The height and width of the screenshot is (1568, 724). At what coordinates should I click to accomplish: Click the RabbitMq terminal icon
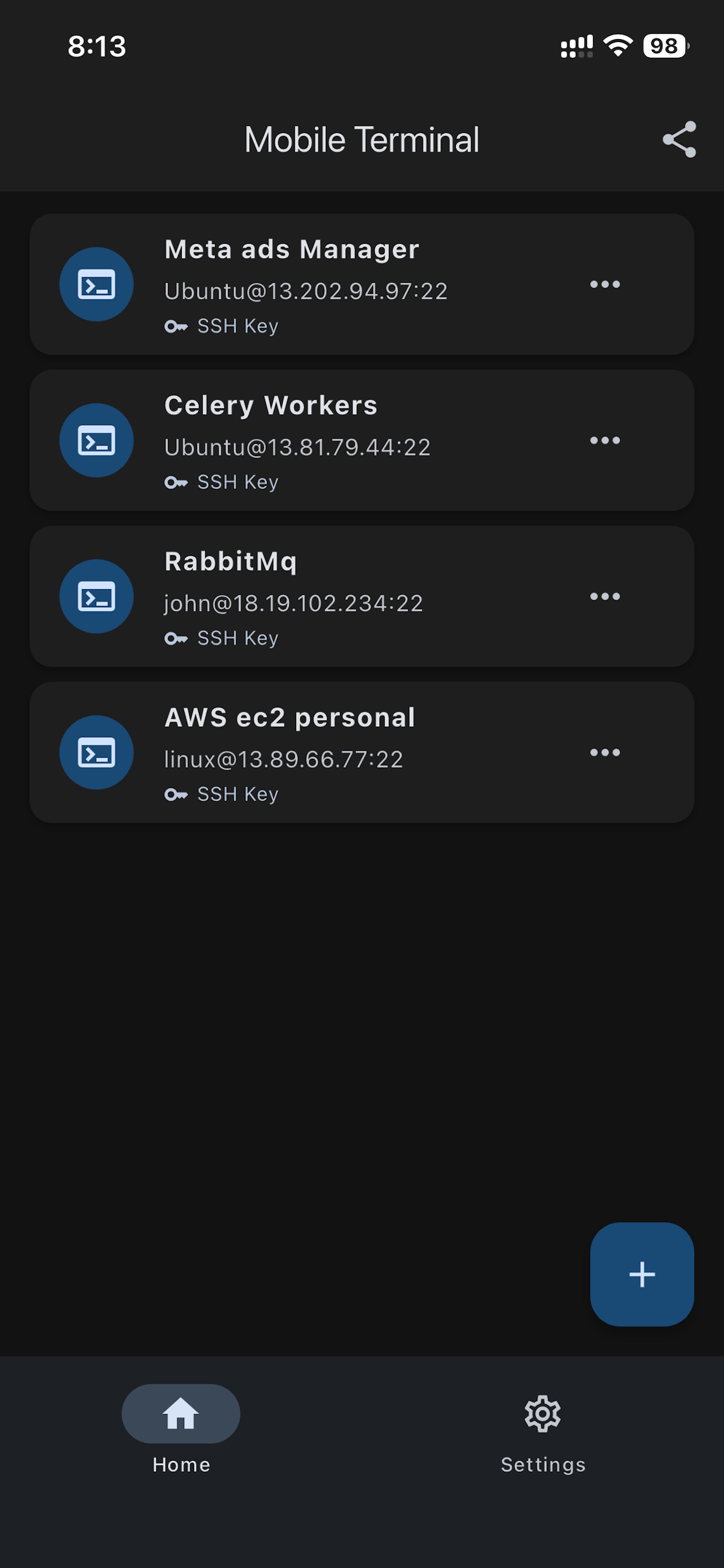[x=96, y=597]
